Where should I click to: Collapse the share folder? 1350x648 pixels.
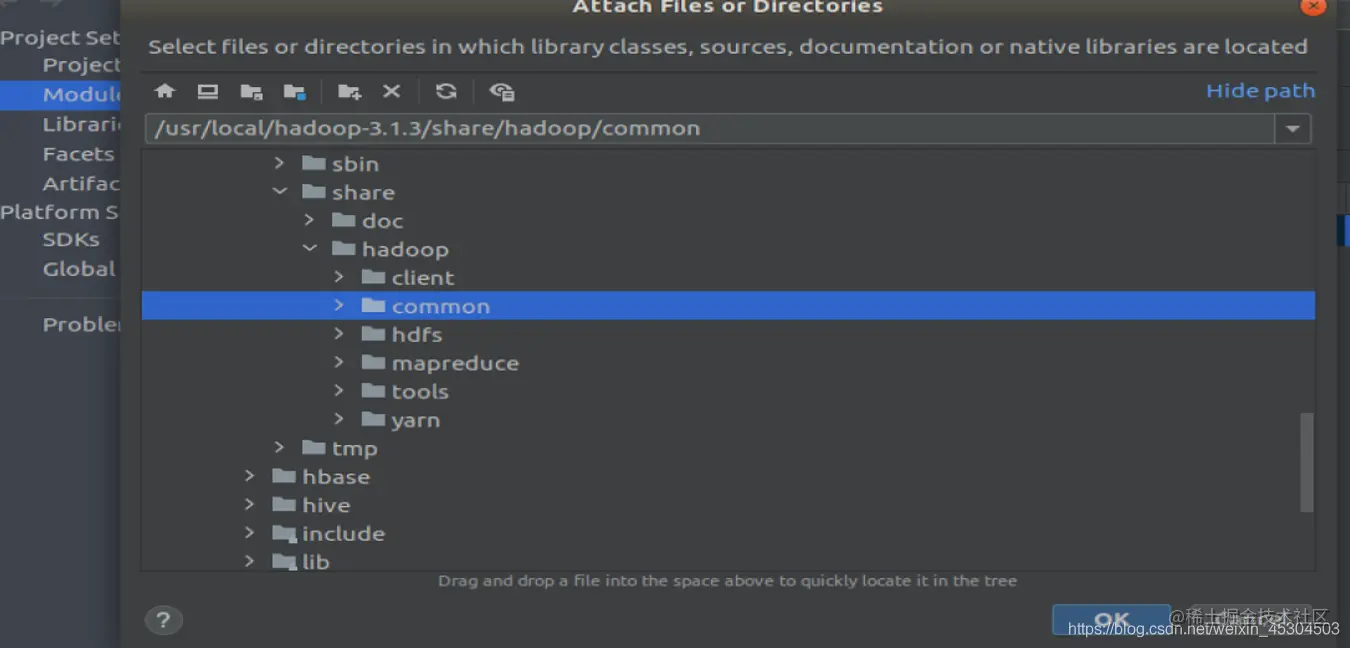tap(280, 192)
